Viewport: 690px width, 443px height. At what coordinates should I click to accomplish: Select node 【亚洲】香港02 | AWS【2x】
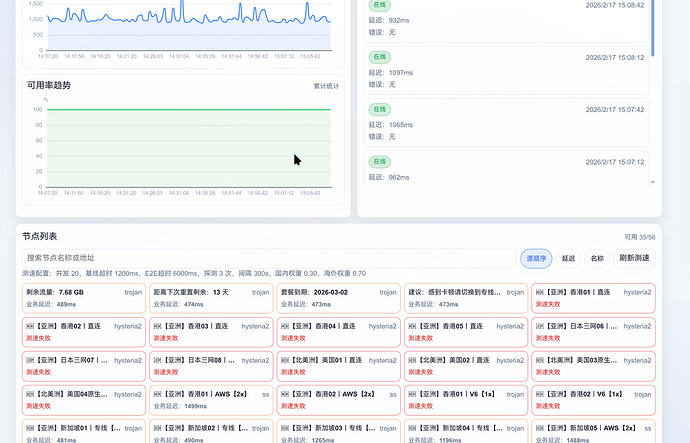click(x=338, y=400)
